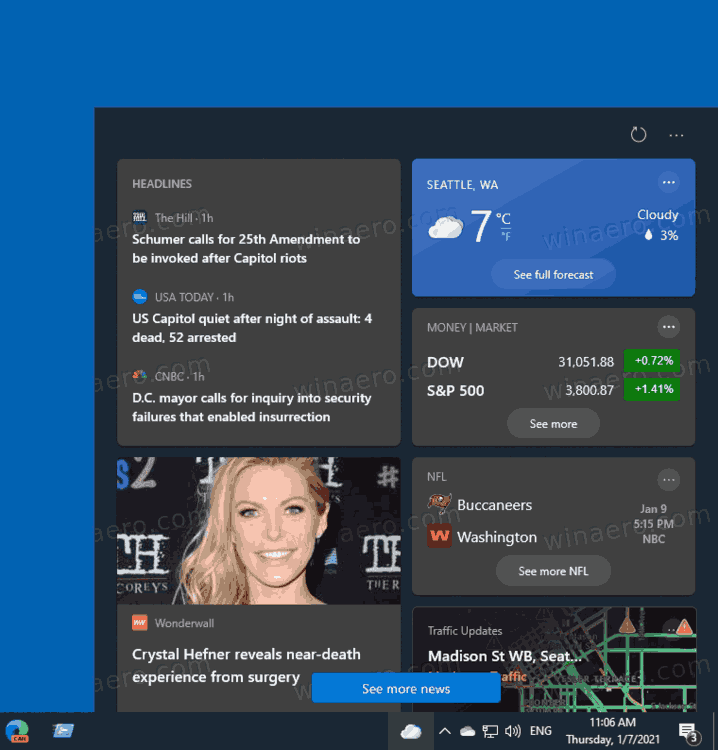The image size is (718, 750).
Task: Click CNBC source logo
Action: [x=139, y=376]
